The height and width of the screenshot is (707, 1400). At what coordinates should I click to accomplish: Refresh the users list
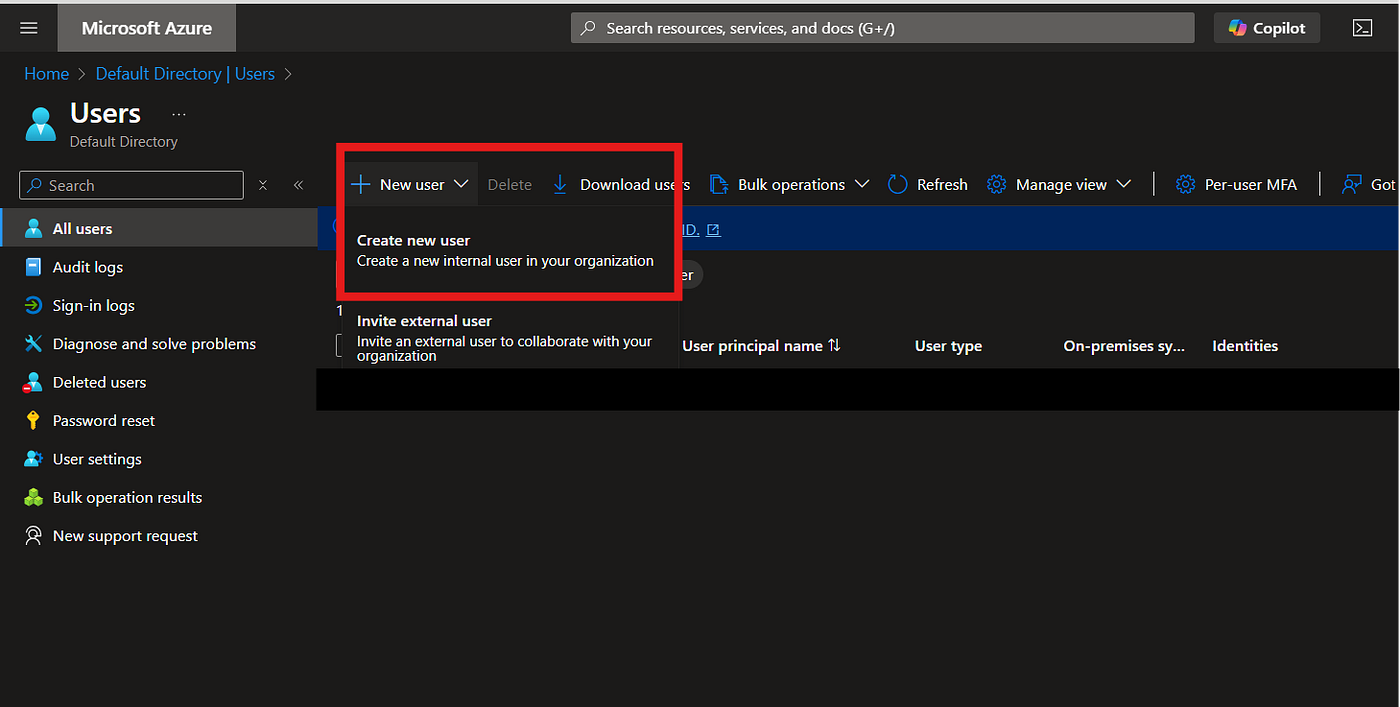pyautogui.click(x=928, y=184)
